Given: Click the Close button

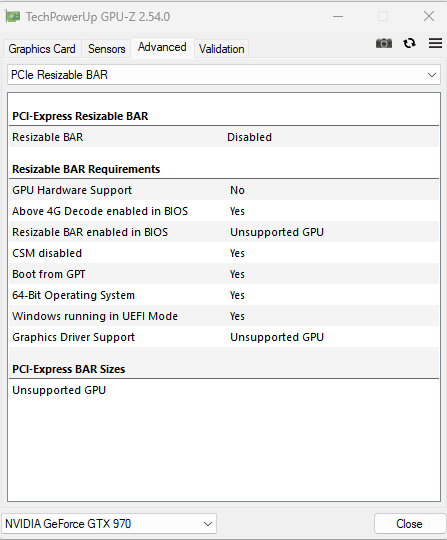Looking at the screenshot, I should click(x=409, y=524).
